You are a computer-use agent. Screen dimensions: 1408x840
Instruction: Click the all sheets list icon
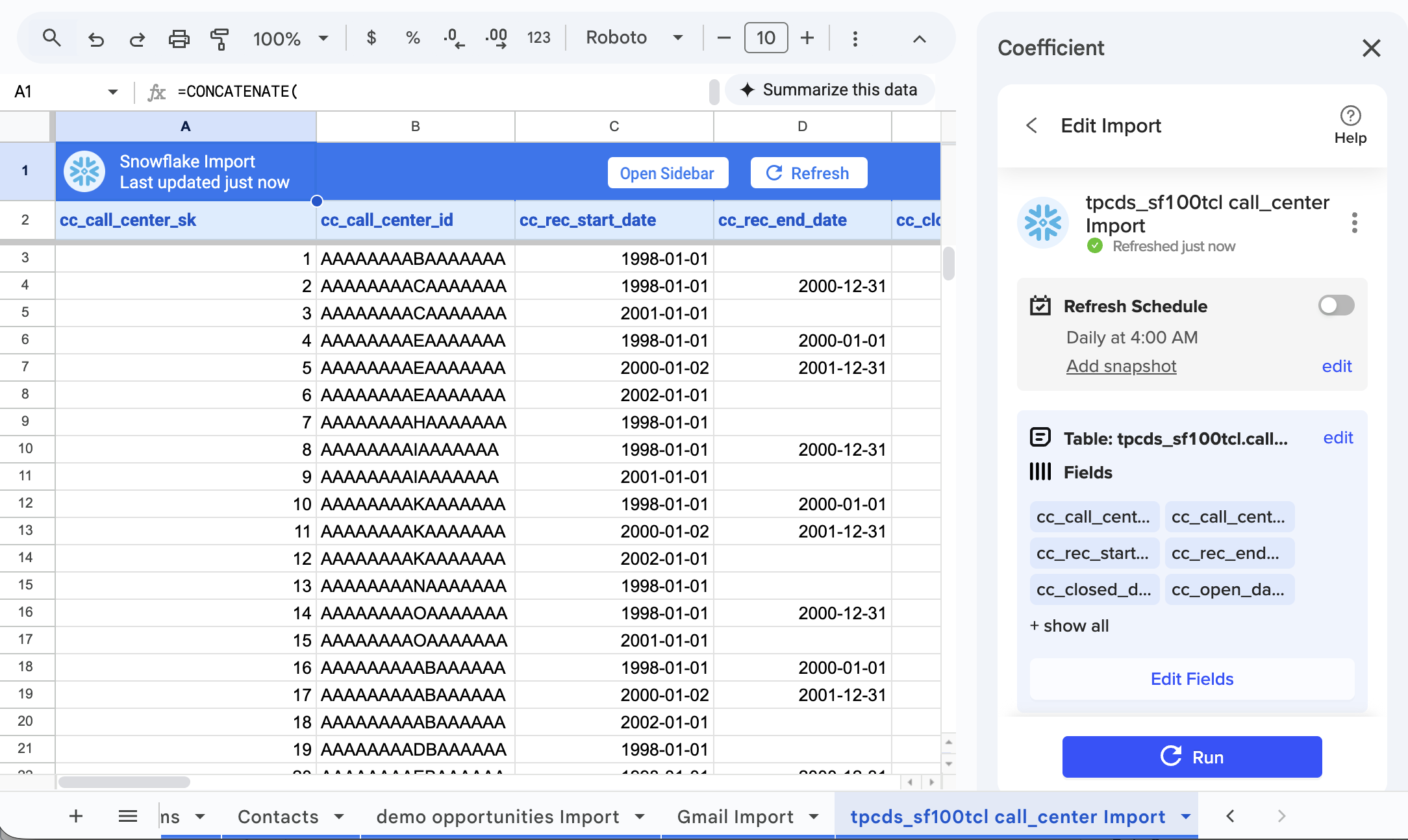pyautogui.click(x=128, y=816)
